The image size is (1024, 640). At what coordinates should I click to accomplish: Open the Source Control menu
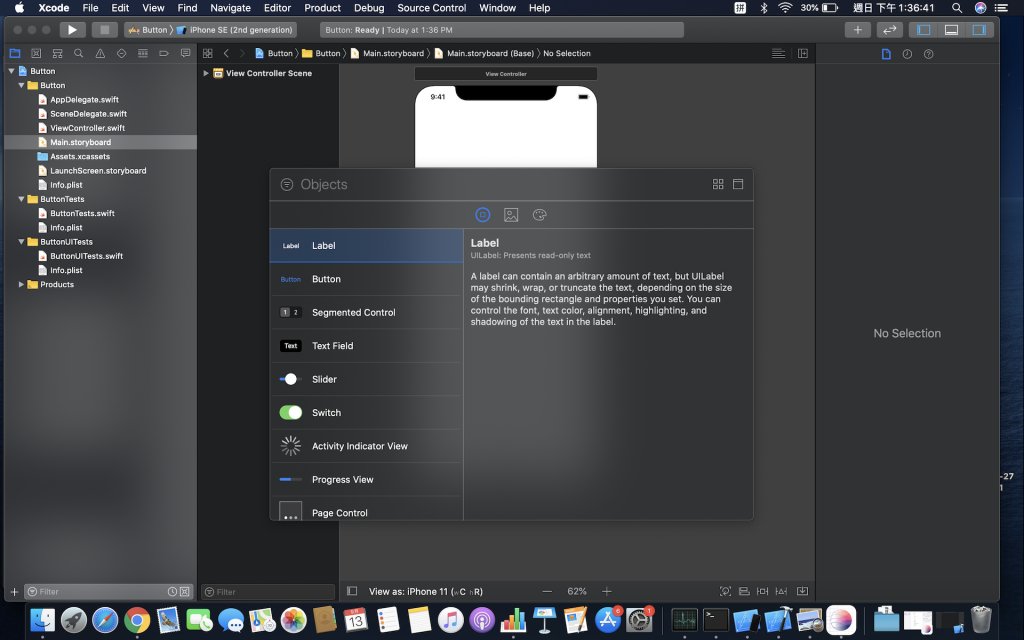pos(432,8)
